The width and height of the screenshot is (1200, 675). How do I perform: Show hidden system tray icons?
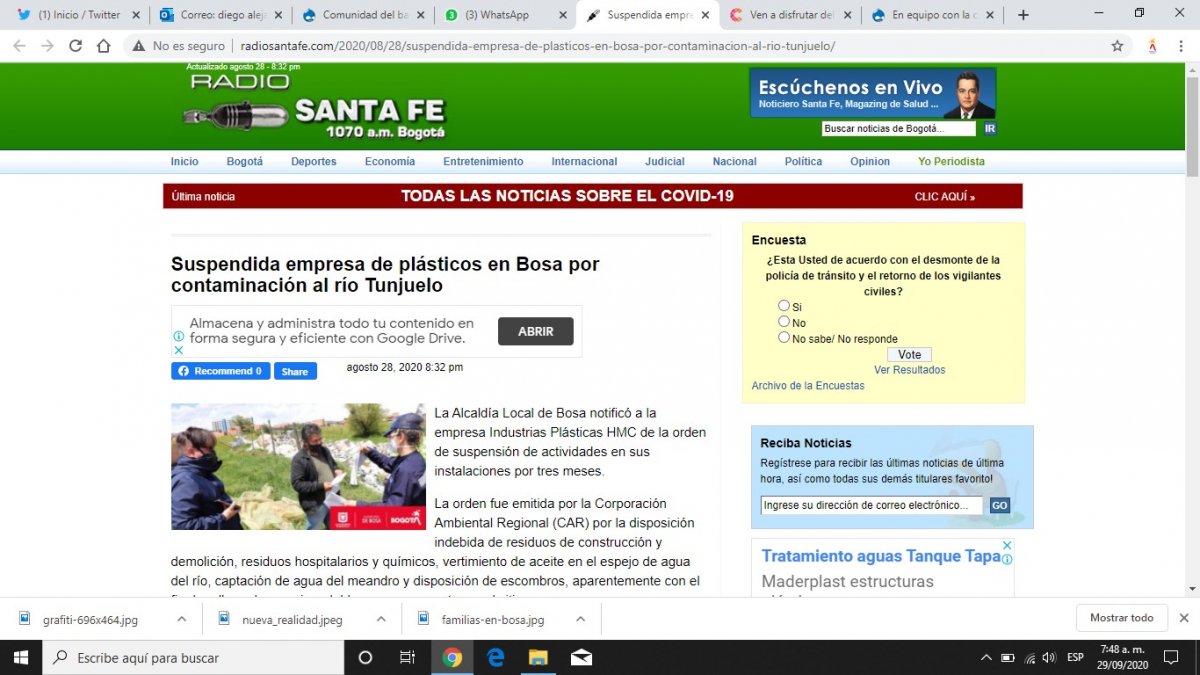[x=986, y=657]
